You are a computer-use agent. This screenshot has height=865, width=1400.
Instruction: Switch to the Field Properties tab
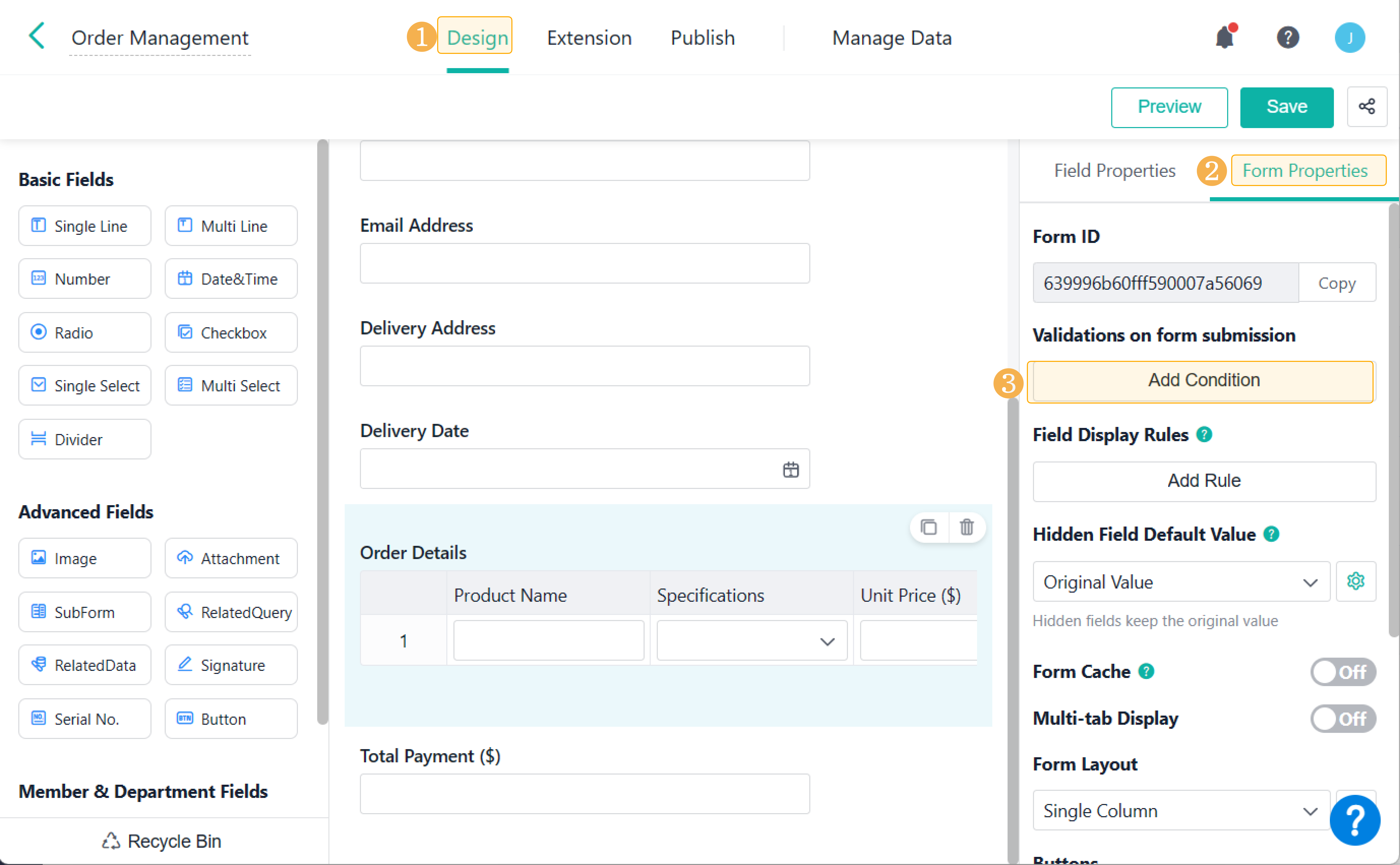click(x=1114, y=171)
